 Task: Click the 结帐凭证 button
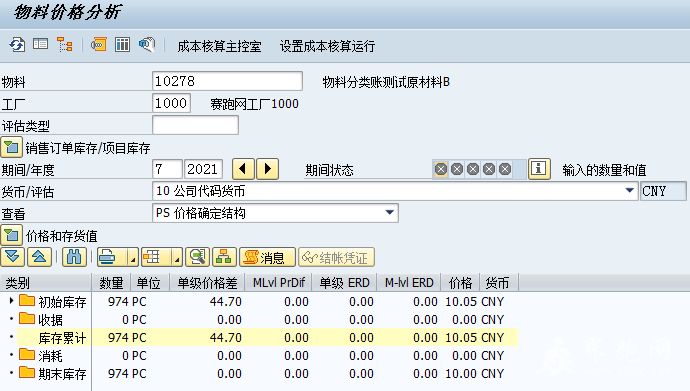(x=336, y=257)
